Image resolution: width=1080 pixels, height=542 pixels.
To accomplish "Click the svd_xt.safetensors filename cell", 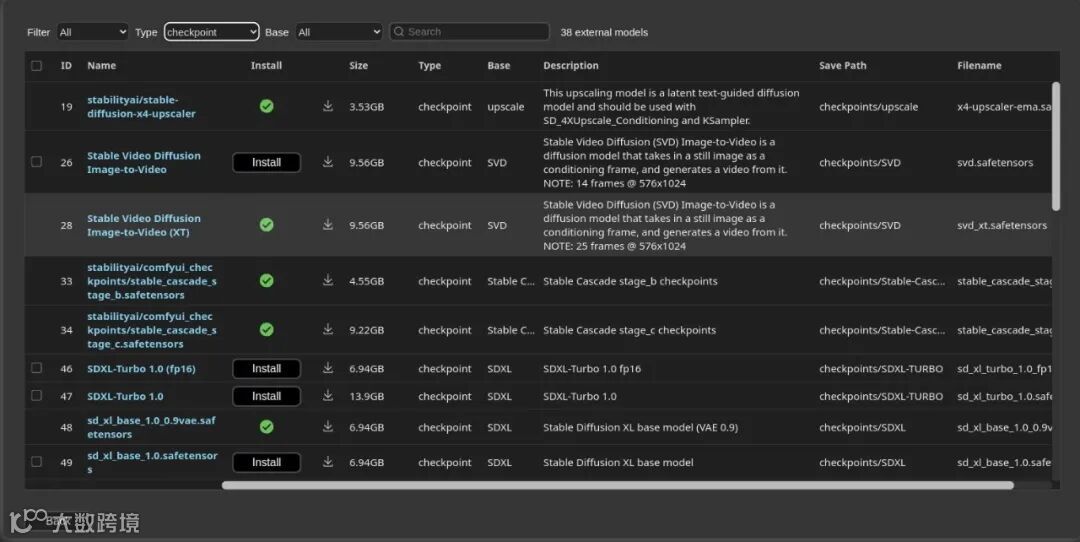I will tap(1001, 225).
